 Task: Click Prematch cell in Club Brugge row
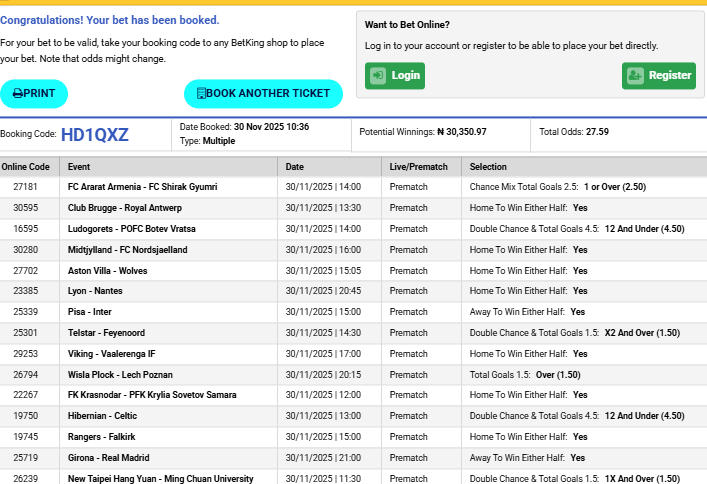coord(409,208)
